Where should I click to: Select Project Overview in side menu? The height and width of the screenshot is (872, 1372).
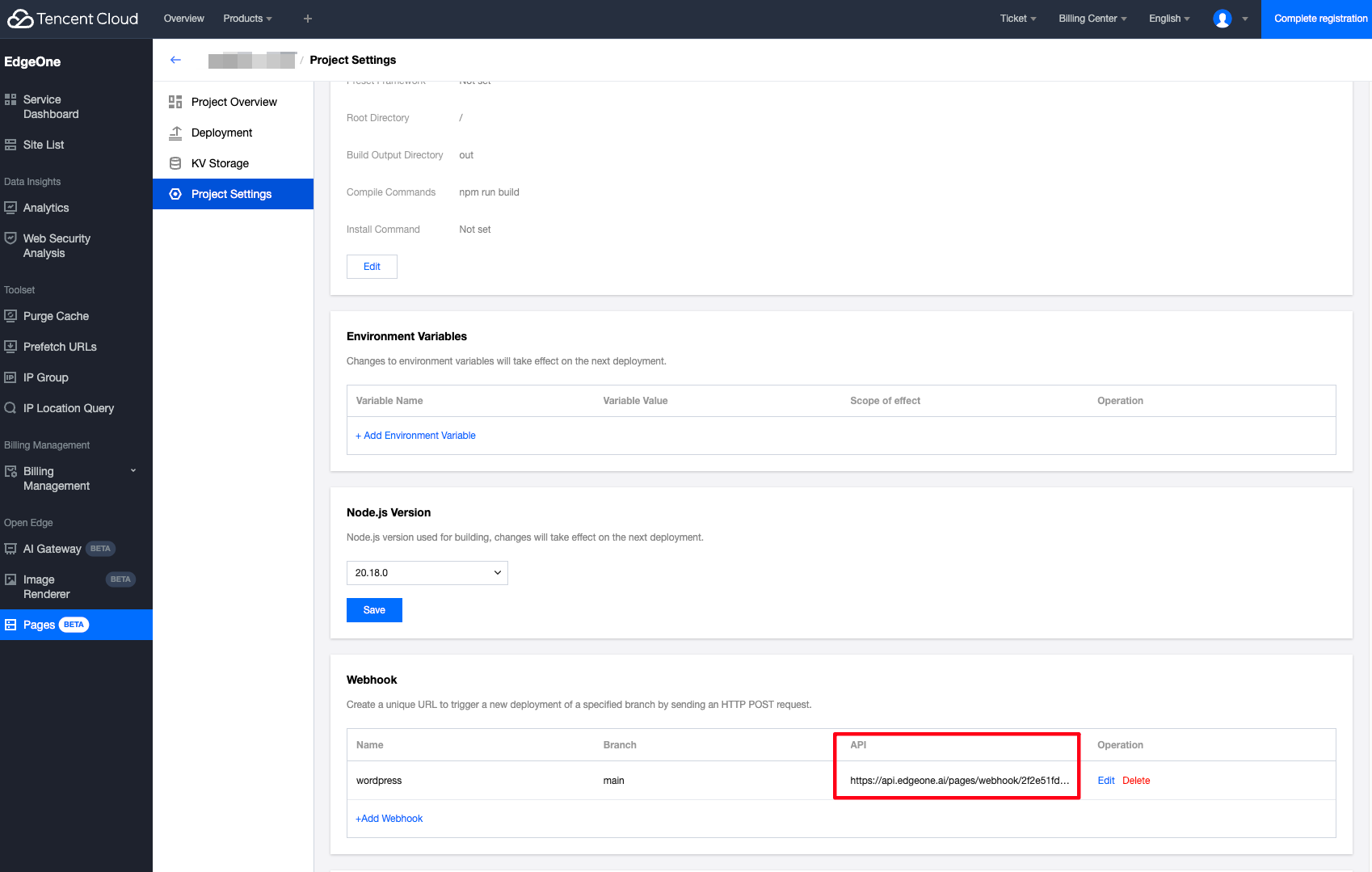234,102
